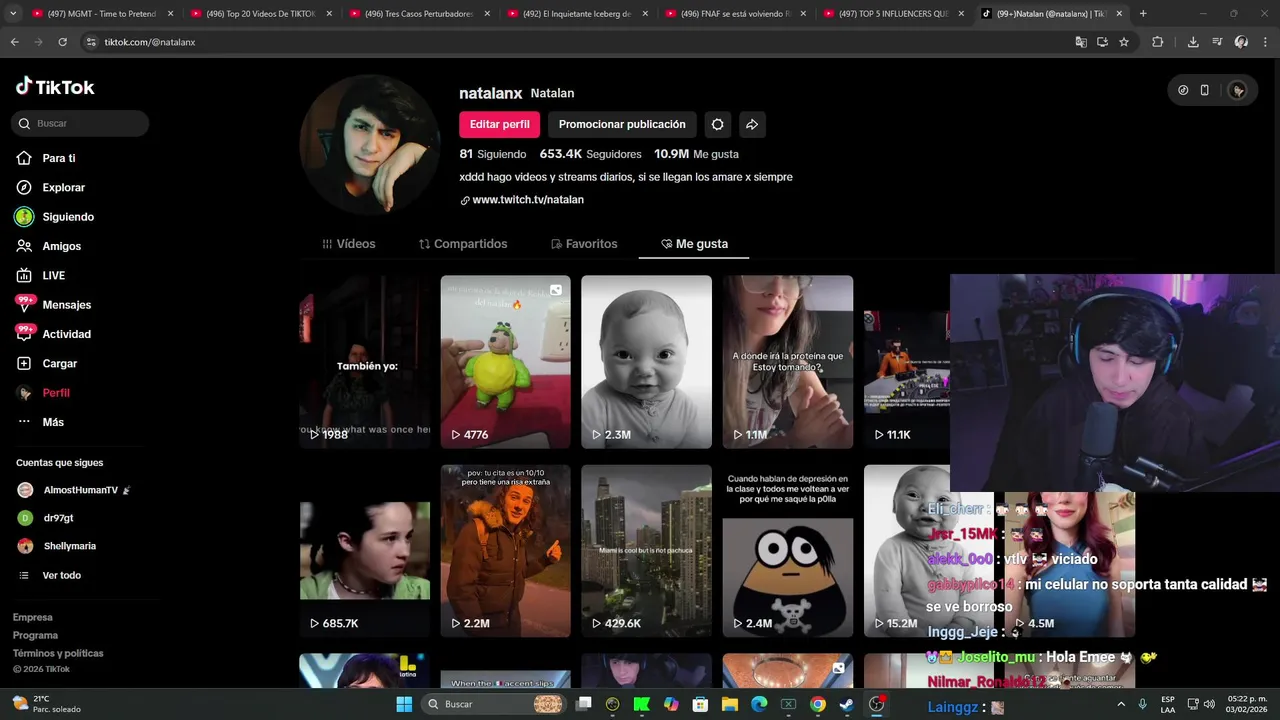The width and height of the screenshot is (1280, 720).
Task: Open Steam from the taskbar
Action: click(846, 704)
